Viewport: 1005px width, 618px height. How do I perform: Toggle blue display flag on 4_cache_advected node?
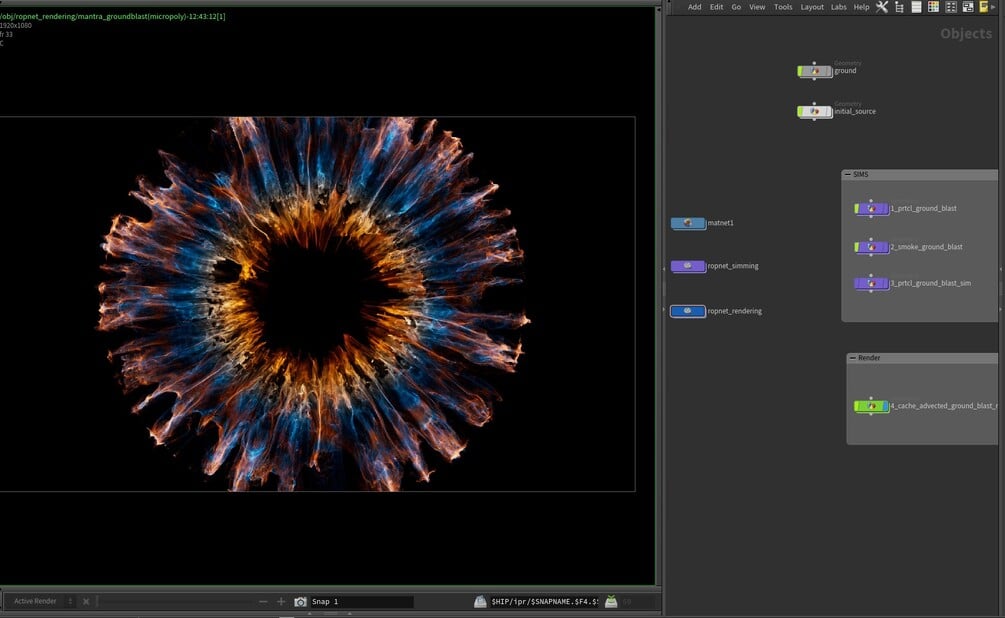pos(886,406)
